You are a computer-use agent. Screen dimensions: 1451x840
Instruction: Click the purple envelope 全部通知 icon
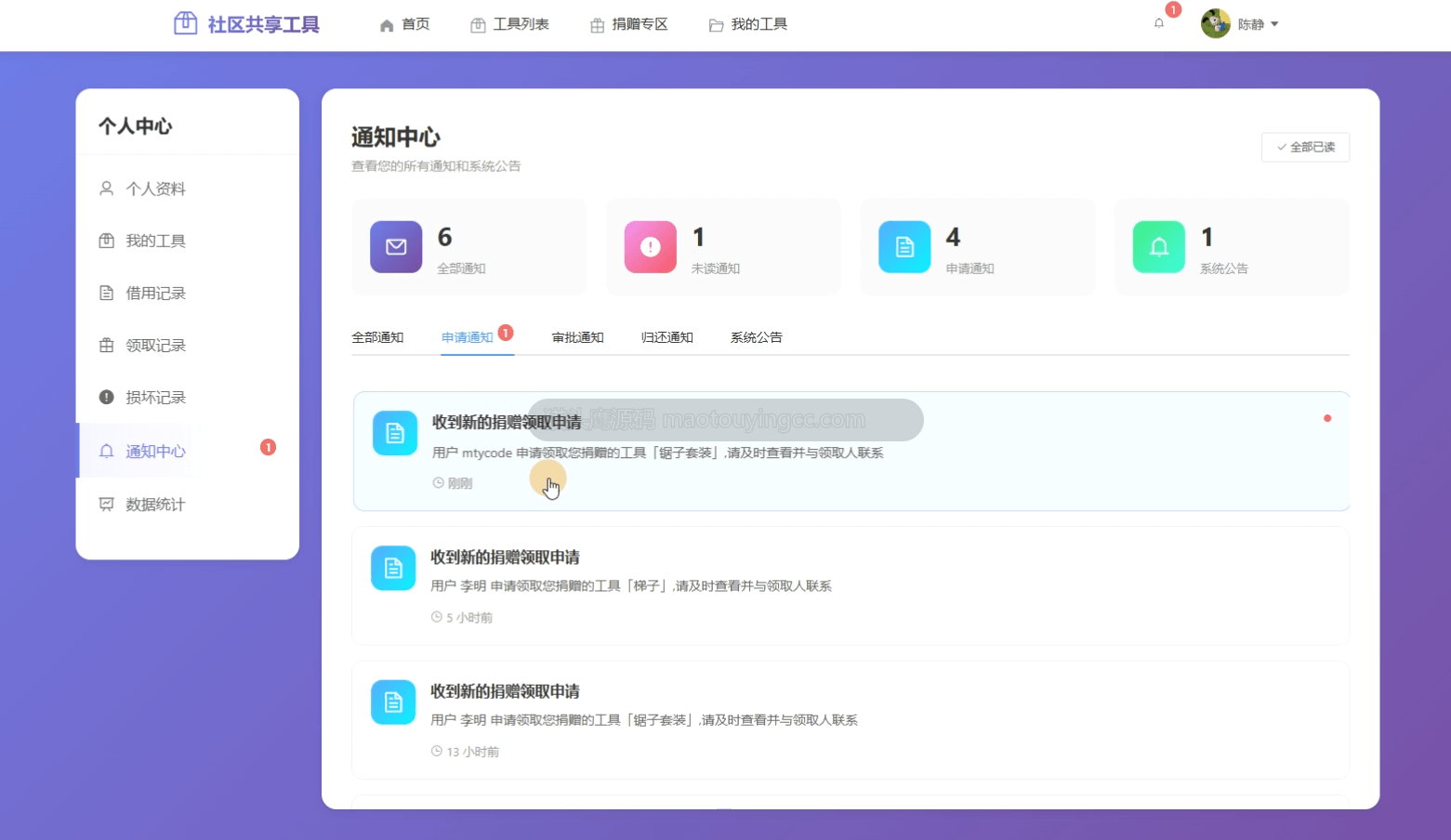396,247
